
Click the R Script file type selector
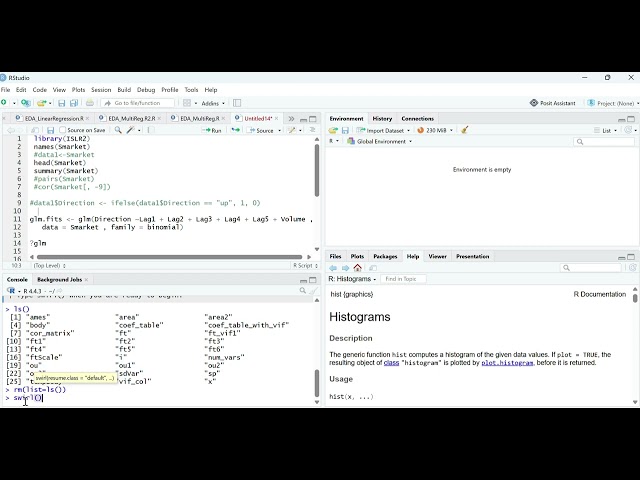[x=305, y=265]
